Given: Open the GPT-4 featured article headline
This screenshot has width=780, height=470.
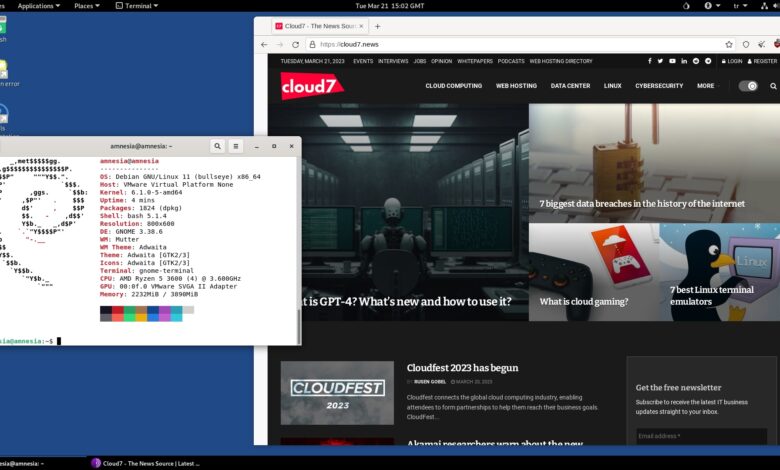Looking at the screenshot, I should [x=408, y=301].
